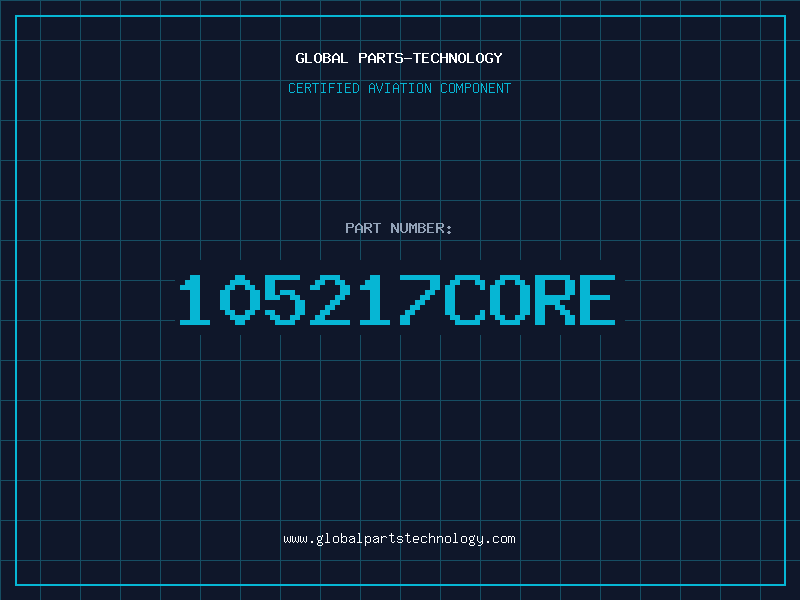The image size is (800, 600).
Task: Open the www.globalpartstechnology.com website link
Action: (x=399, y=539)
